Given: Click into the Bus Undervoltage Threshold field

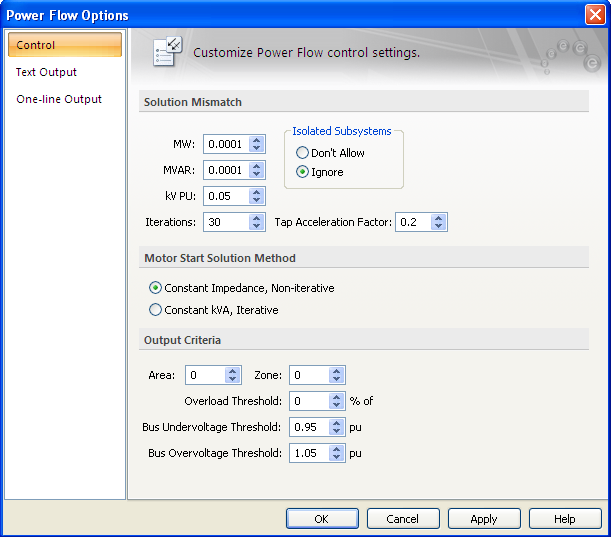Looking at the screenshot, I should point(308,427).
